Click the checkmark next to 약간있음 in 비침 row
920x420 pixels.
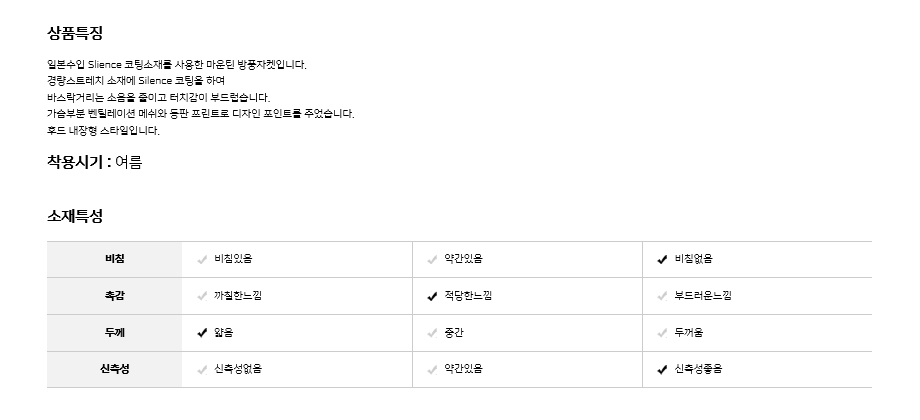pos(432,260)
